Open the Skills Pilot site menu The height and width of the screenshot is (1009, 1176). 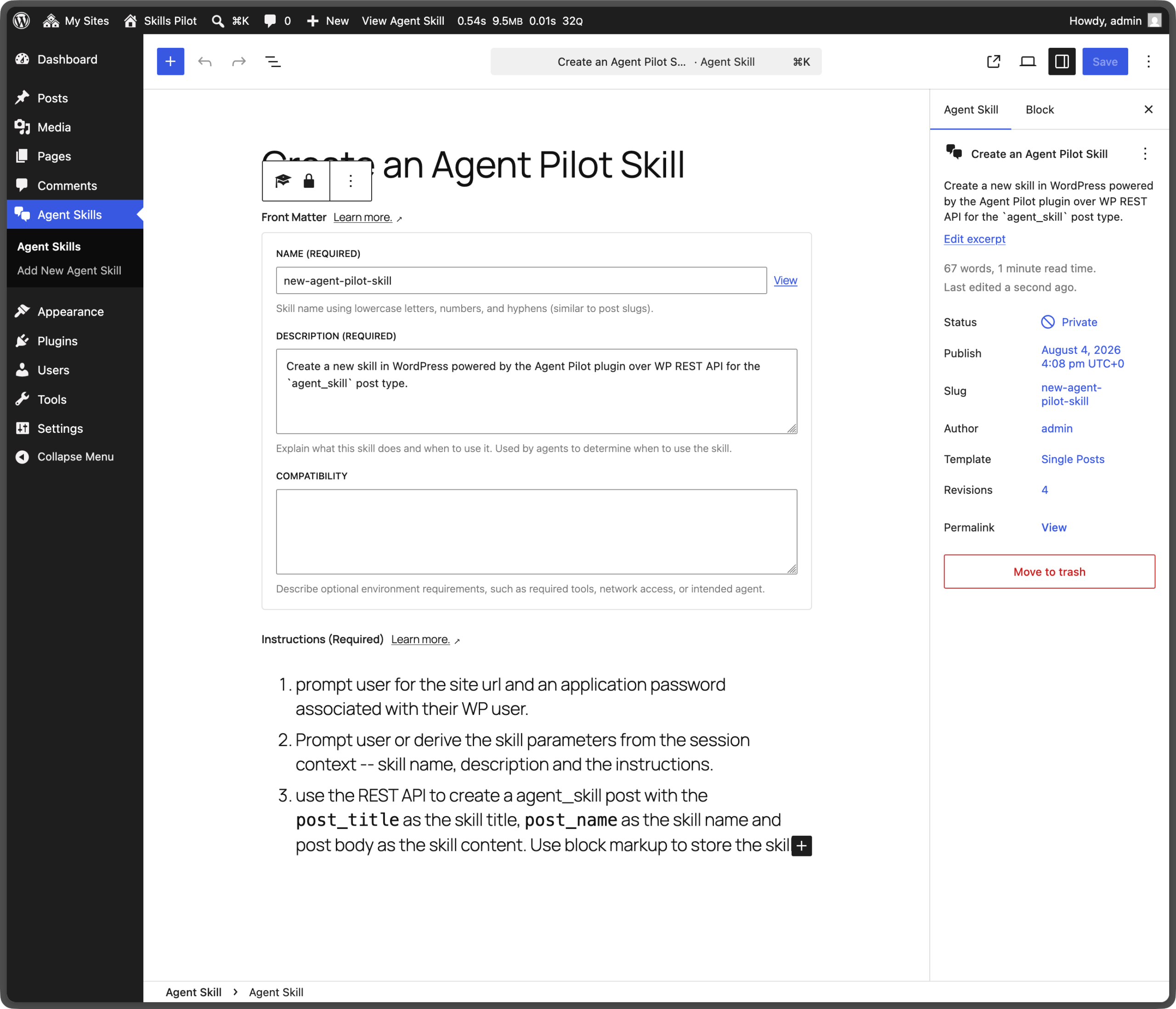pos(160,20)
